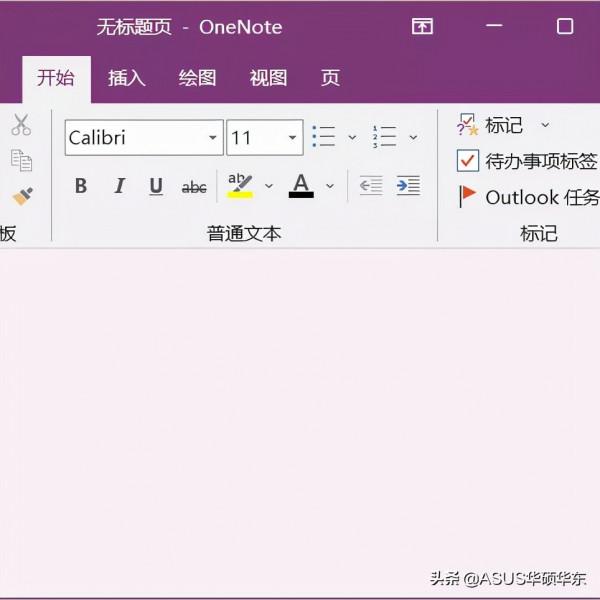Open font color dropdown arrow
Image resolution: width=600 pixels, height=600 pixels.
tap(330, 186)
